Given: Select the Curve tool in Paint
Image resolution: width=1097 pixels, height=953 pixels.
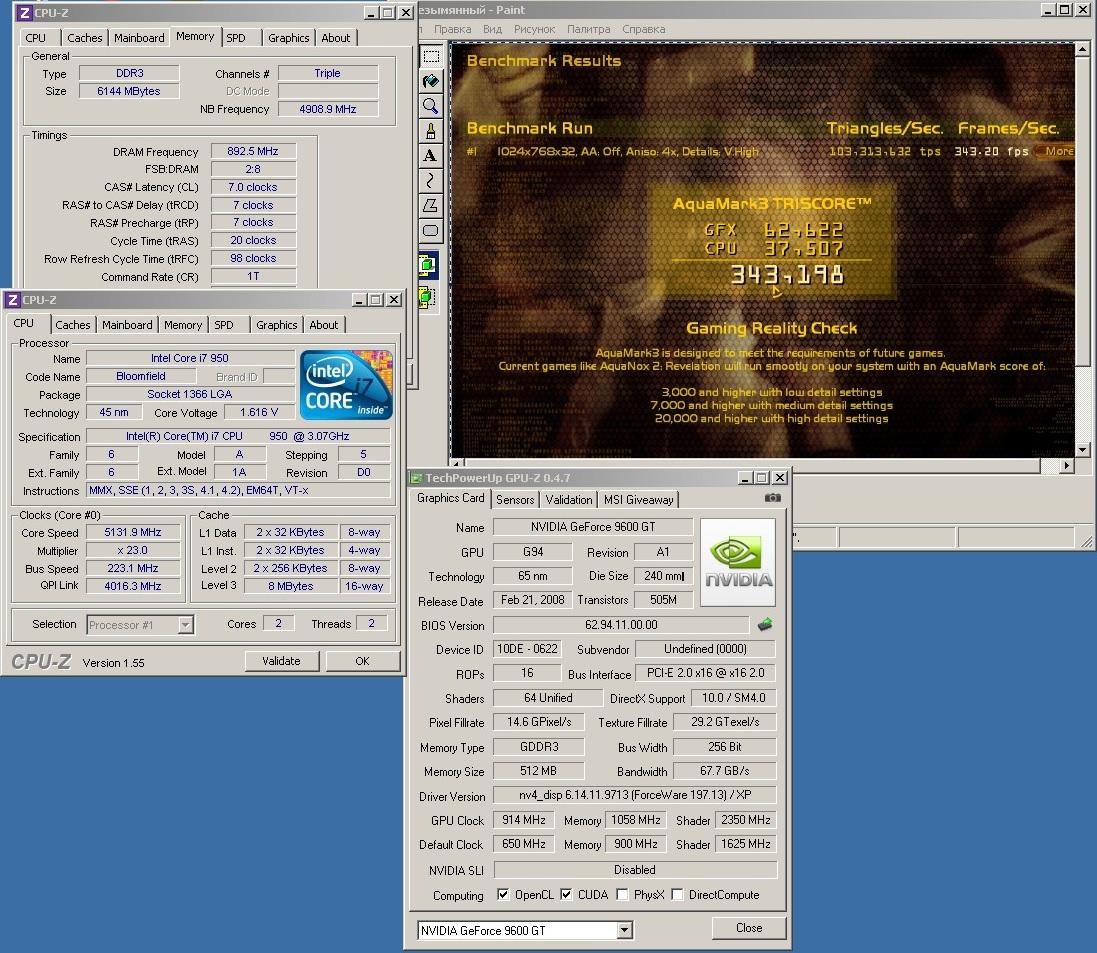Looking at the screenshot, I should (431, 181).
